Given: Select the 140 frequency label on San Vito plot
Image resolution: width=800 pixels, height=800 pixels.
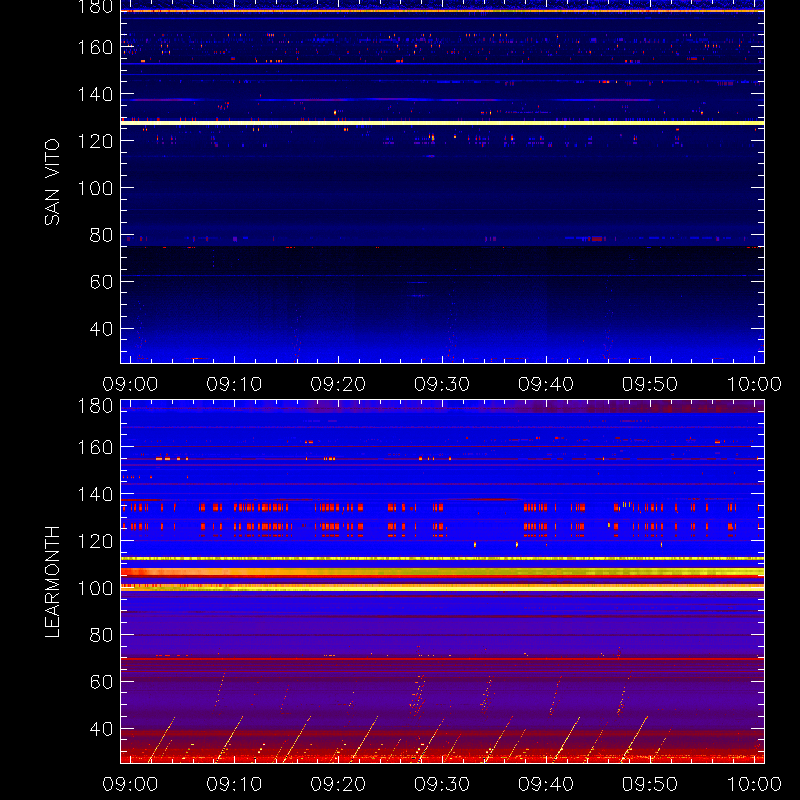Looking at the screenshot, I should [95, 94].
